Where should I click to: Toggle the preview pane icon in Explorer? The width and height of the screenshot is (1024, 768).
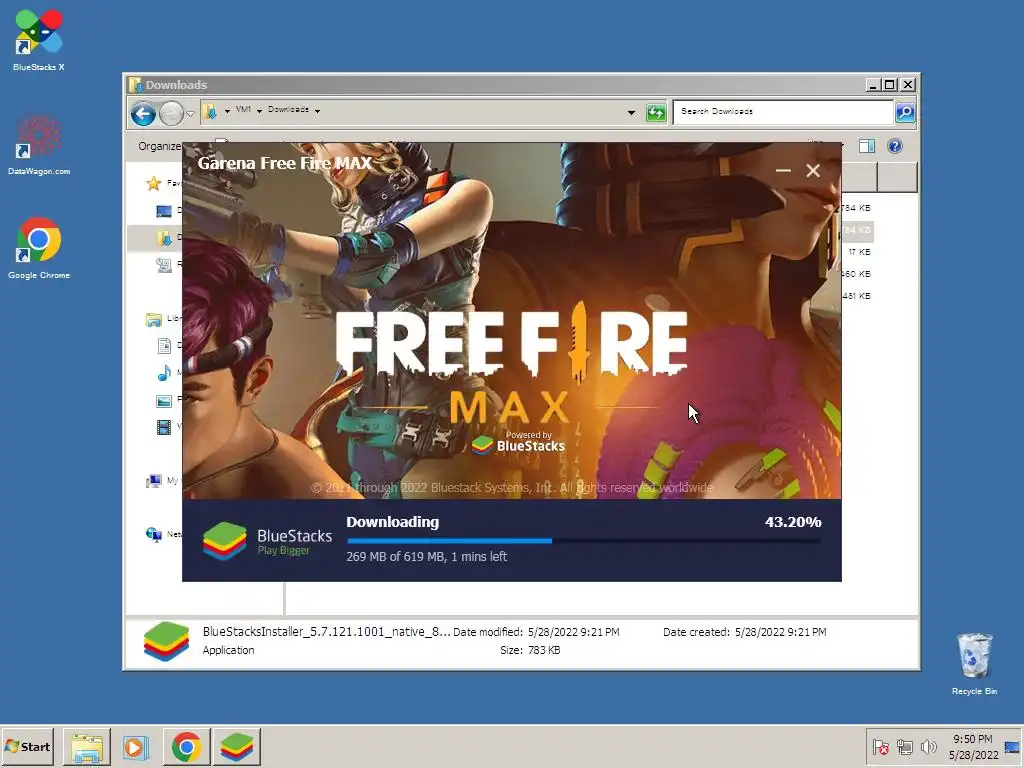867,146
